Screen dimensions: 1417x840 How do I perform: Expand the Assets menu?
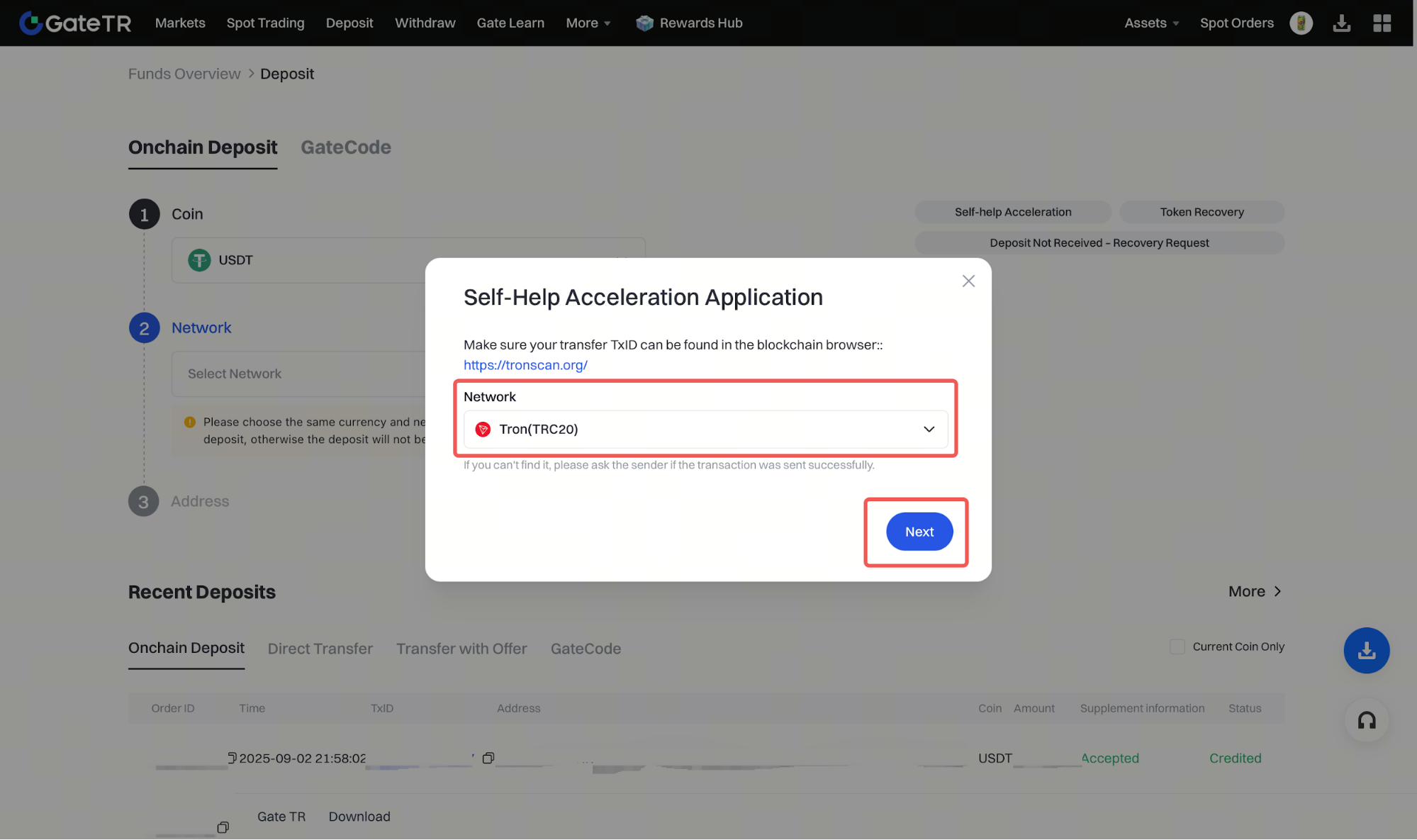(x=1151, y=23)
